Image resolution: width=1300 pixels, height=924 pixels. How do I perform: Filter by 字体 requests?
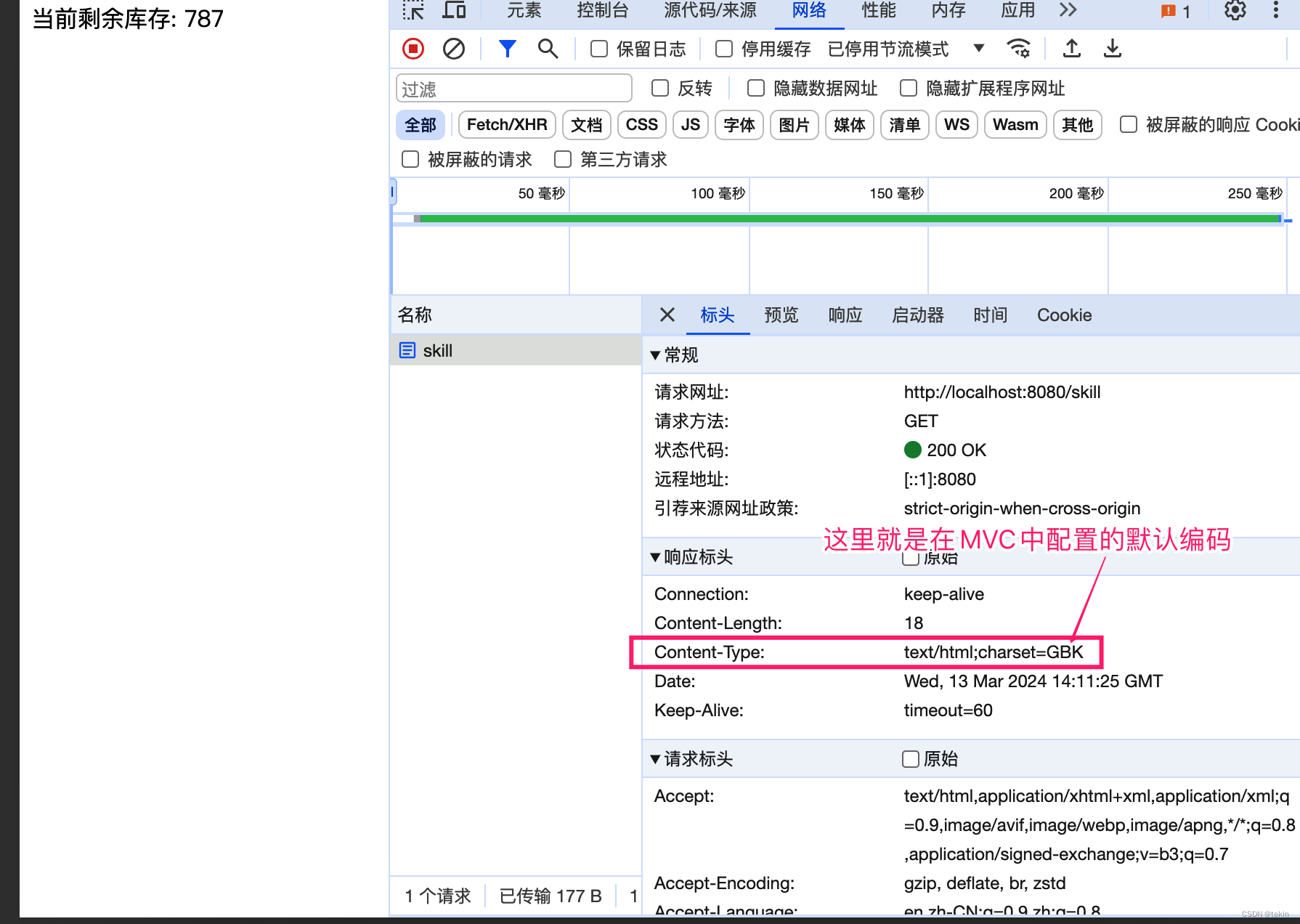(739, 125)
